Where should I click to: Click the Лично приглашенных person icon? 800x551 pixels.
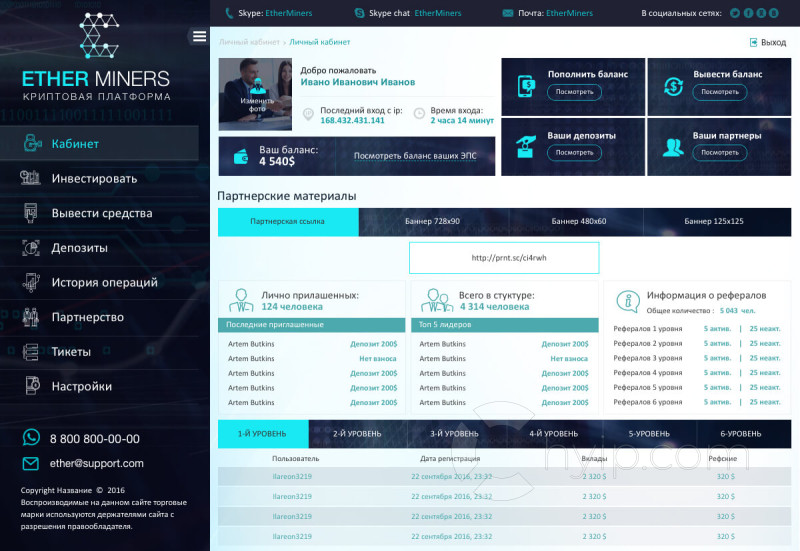click(241, 300)
